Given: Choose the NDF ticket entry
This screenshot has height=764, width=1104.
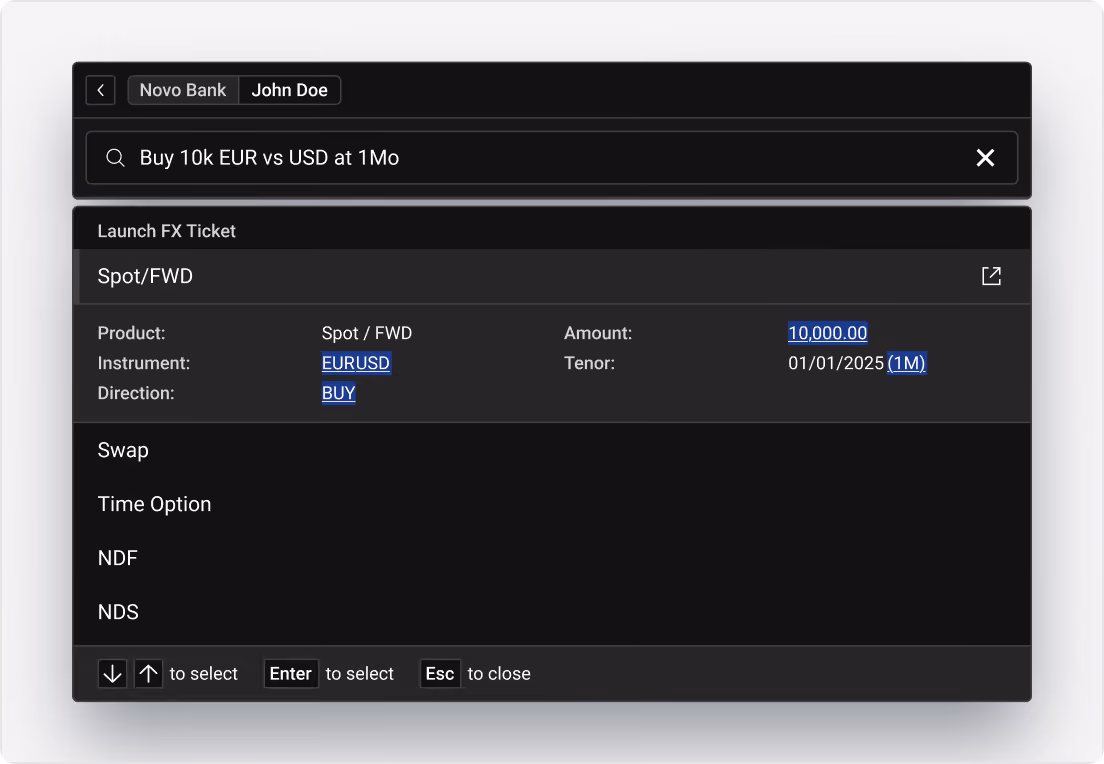Looking at the screenshot, I should [x=552, y=558].
